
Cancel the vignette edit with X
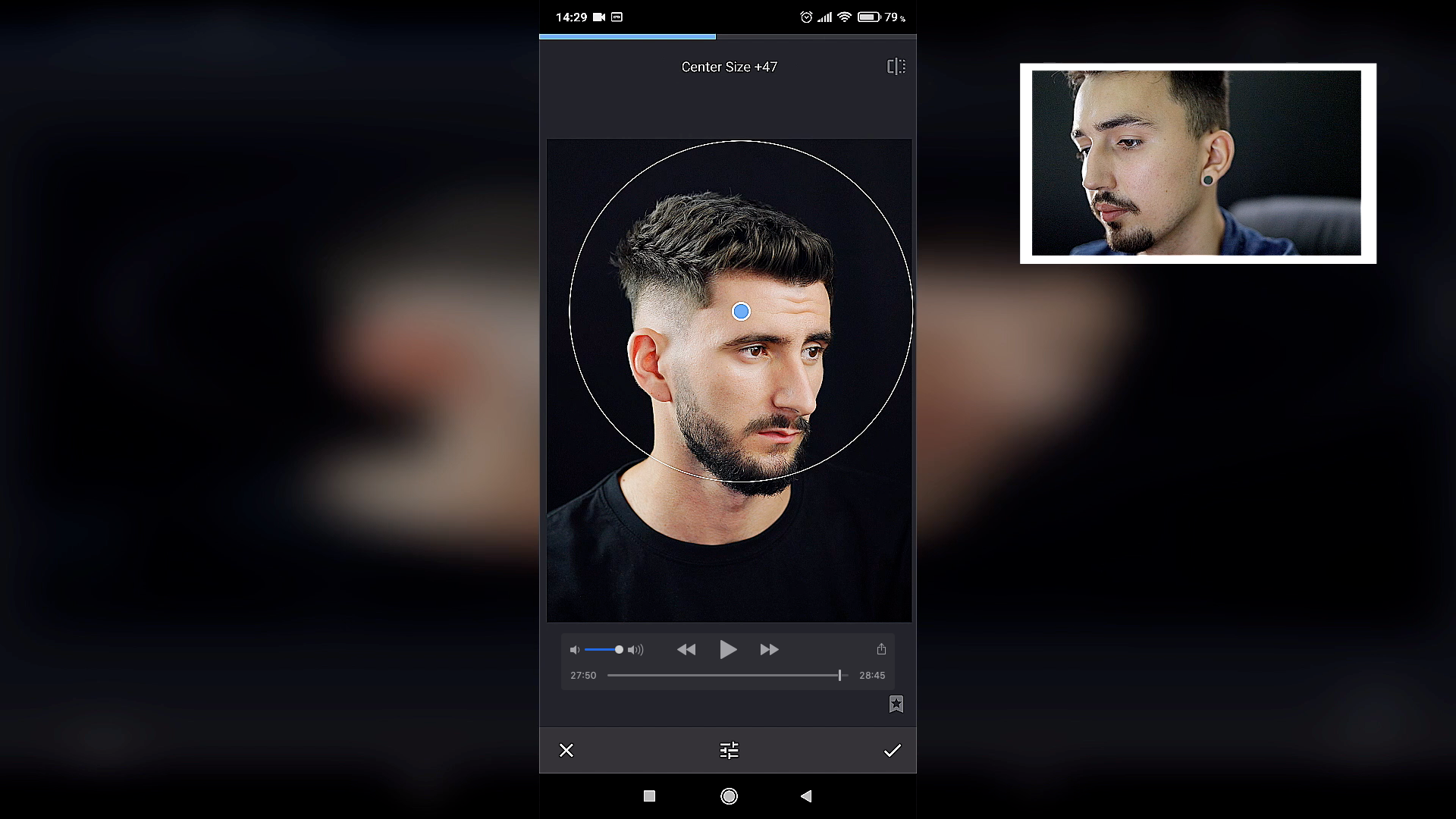point(566,750)
